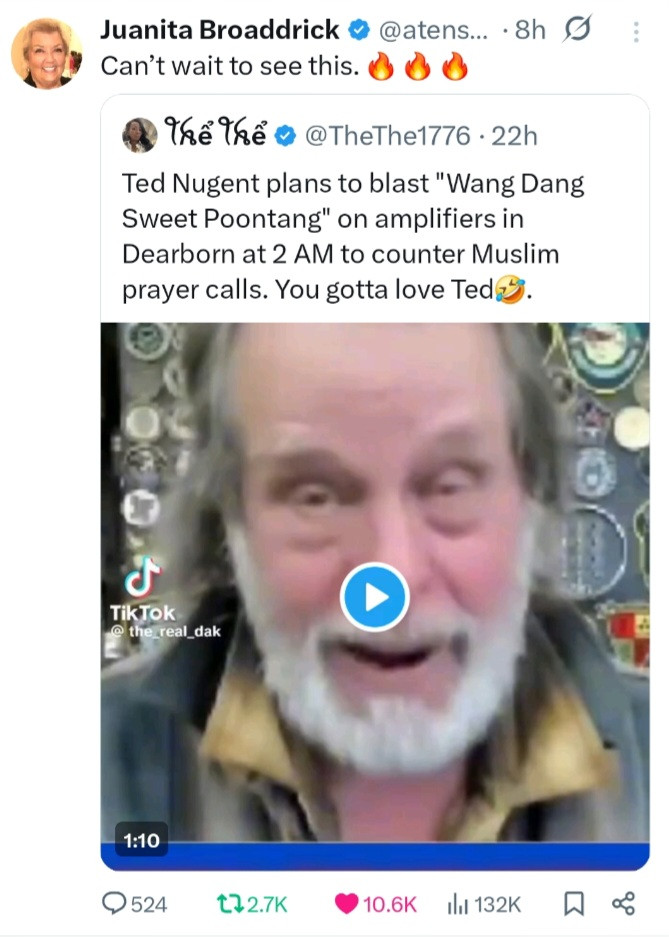This screenshot has width=669, height=937.
Task: Open the @atens... handle link
Action: (433, 30)
